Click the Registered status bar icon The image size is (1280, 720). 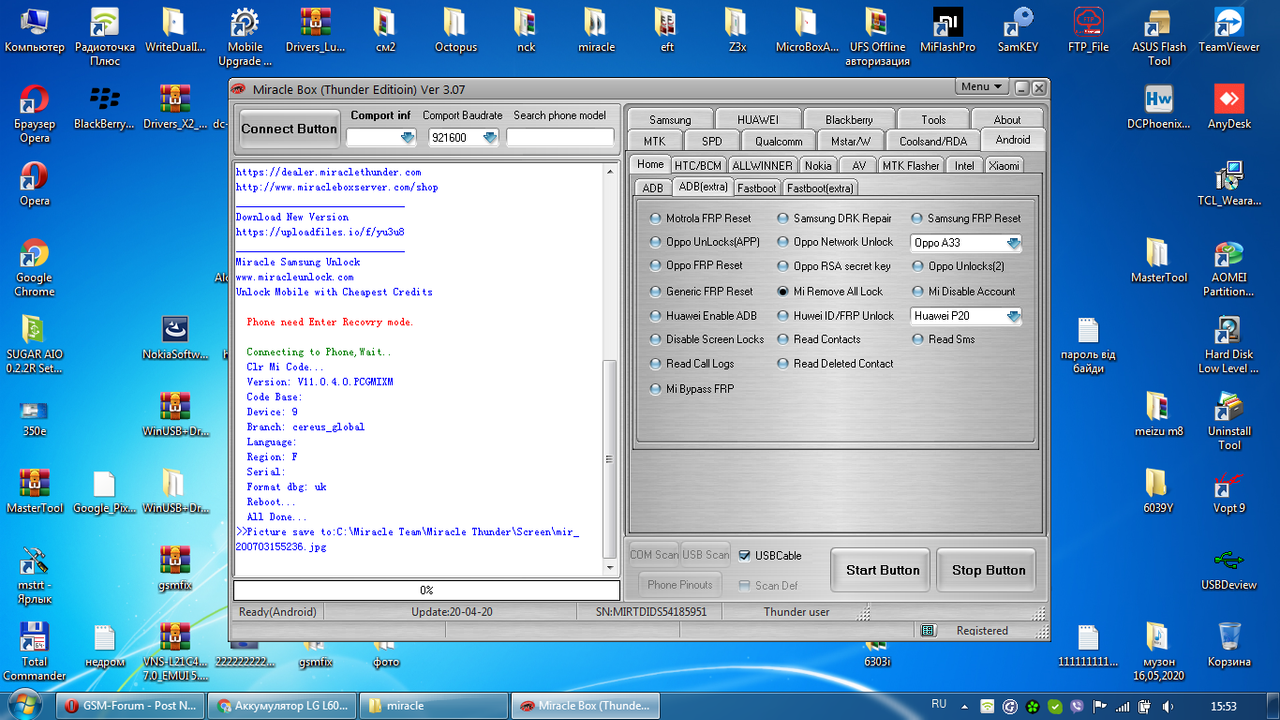click(928, 630)
